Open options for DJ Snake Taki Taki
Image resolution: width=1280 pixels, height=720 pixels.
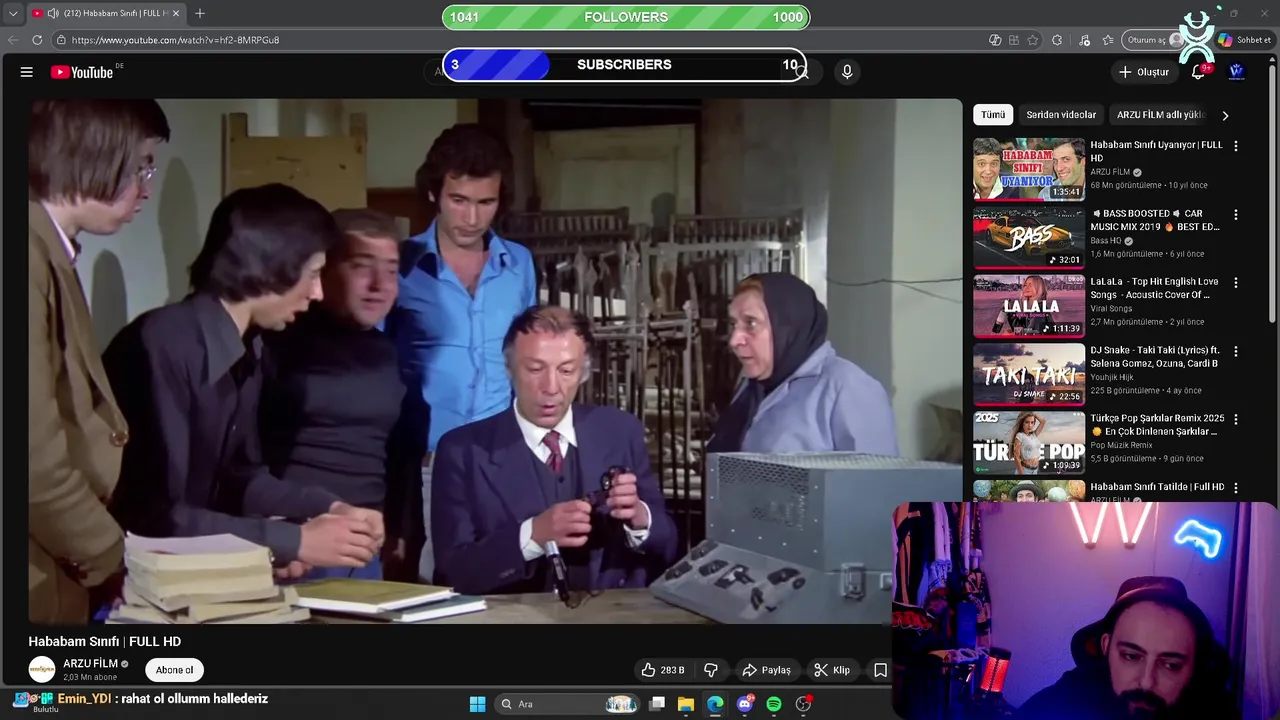pos(1236,351)
